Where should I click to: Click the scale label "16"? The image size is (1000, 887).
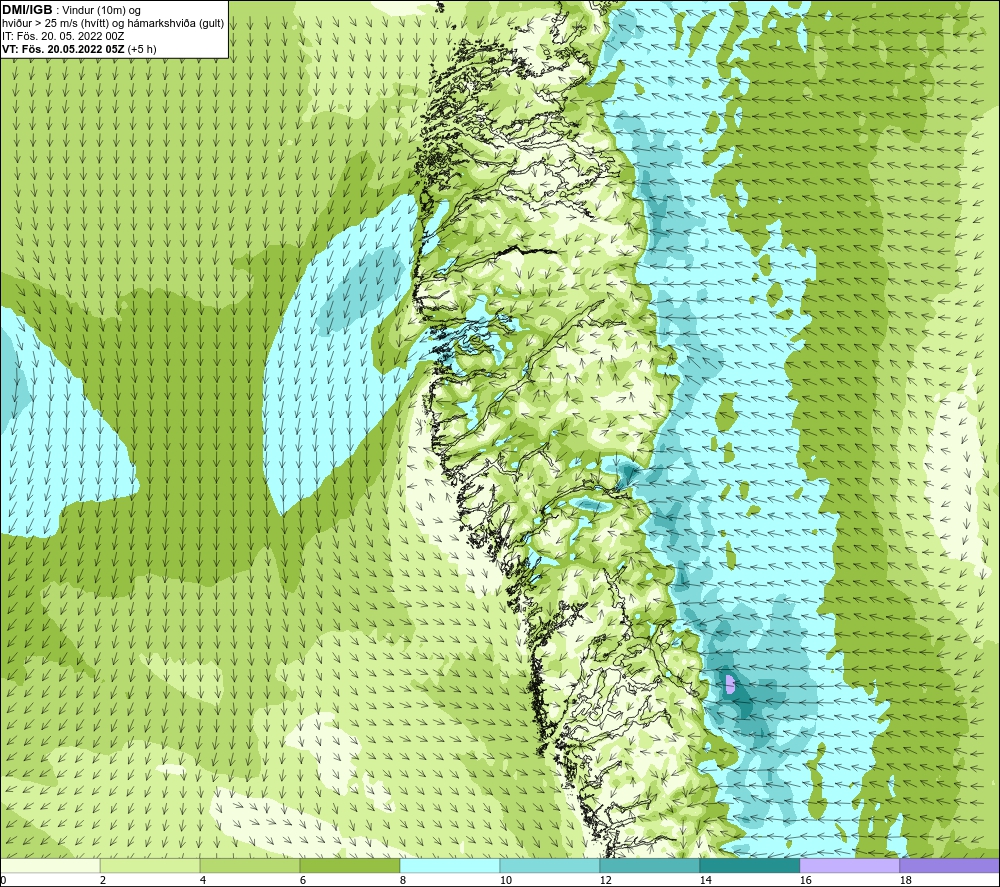point(805,880)
